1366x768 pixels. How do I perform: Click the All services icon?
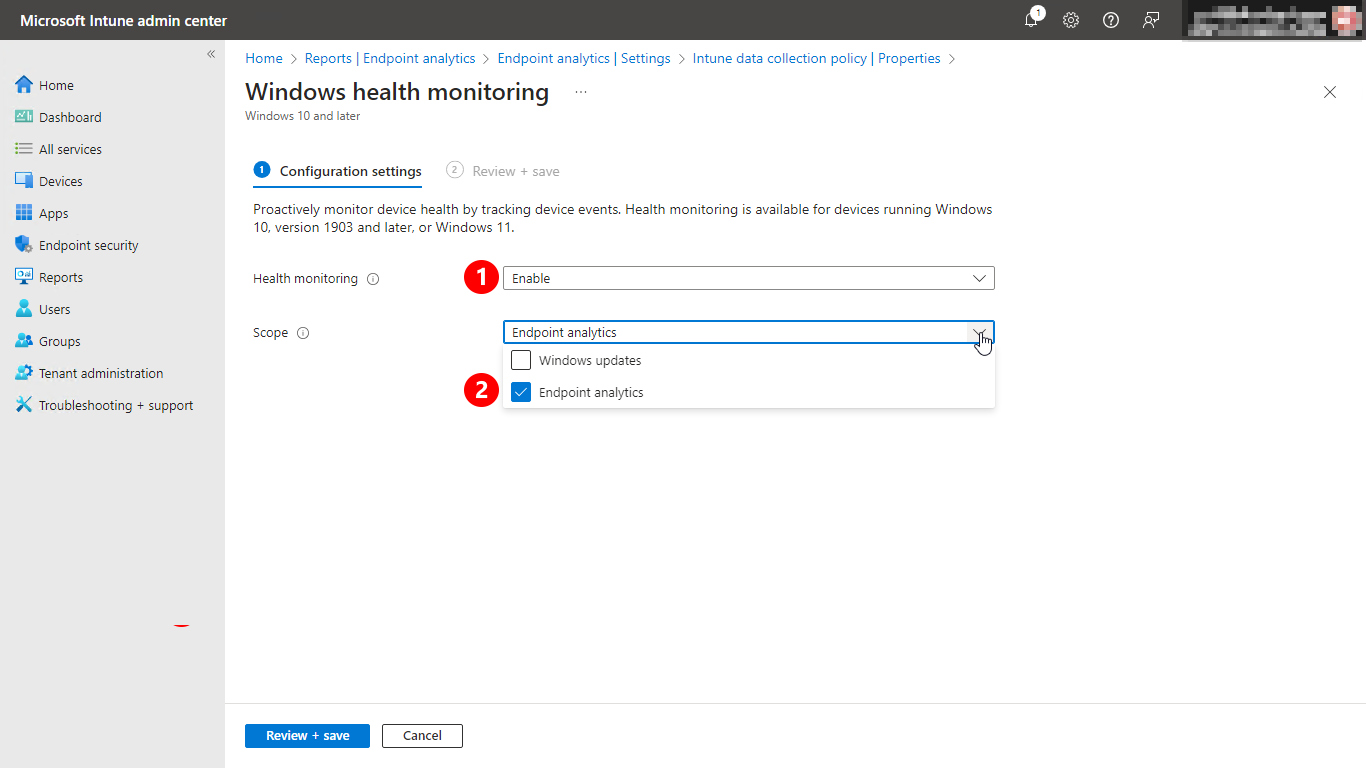click(24, 149)
